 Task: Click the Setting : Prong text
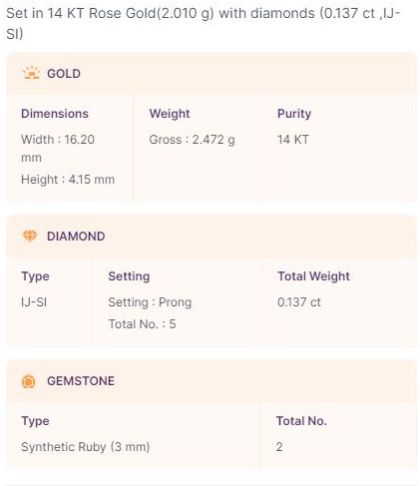click(x=150, y=302)
